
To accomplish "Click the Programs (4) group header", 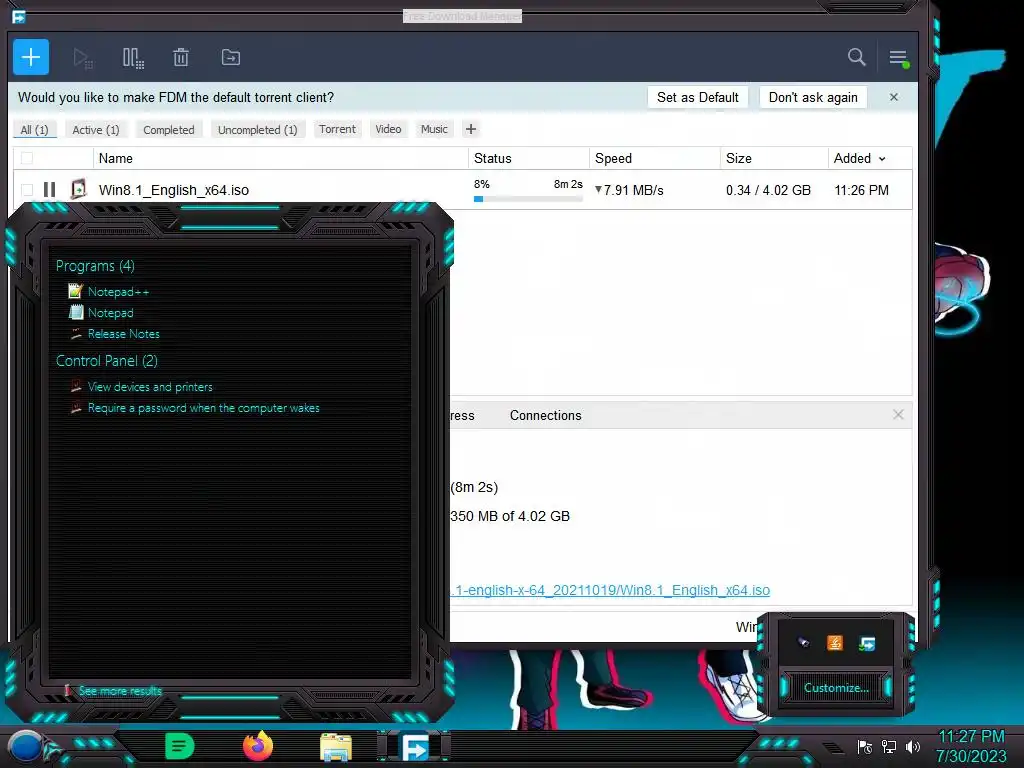I will coord(95,266).
